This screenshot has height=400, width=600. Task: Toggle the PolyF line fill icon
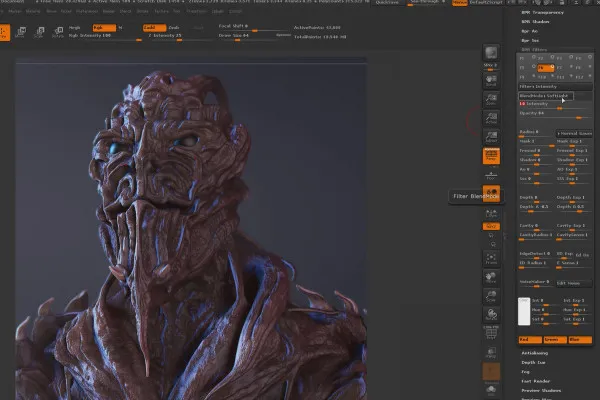(x=491, y=333)
